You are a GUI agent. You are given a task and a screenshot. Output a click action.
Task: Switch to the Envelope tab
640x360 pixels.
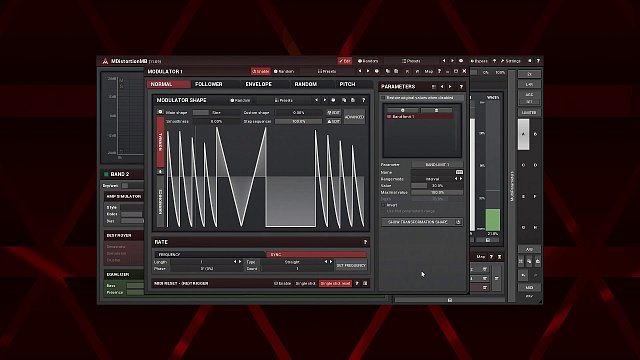(258, 84)
